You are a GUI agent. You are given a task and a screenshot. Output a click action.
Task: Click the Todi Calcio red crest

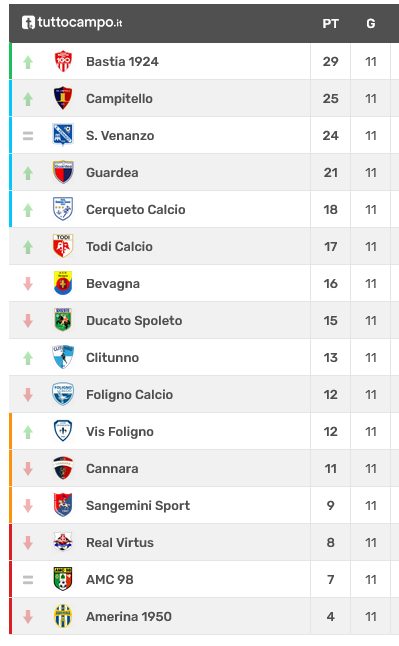click(63, 246)
